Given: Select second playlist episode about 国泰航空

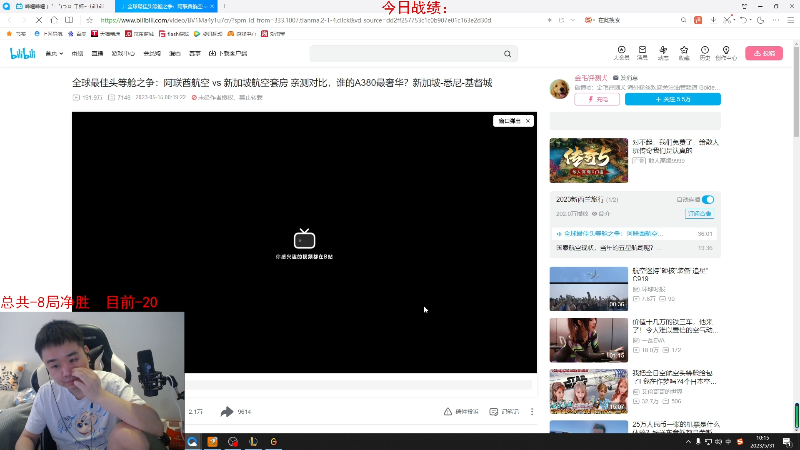Looking at the screenshot, I should tap(635, 248).
